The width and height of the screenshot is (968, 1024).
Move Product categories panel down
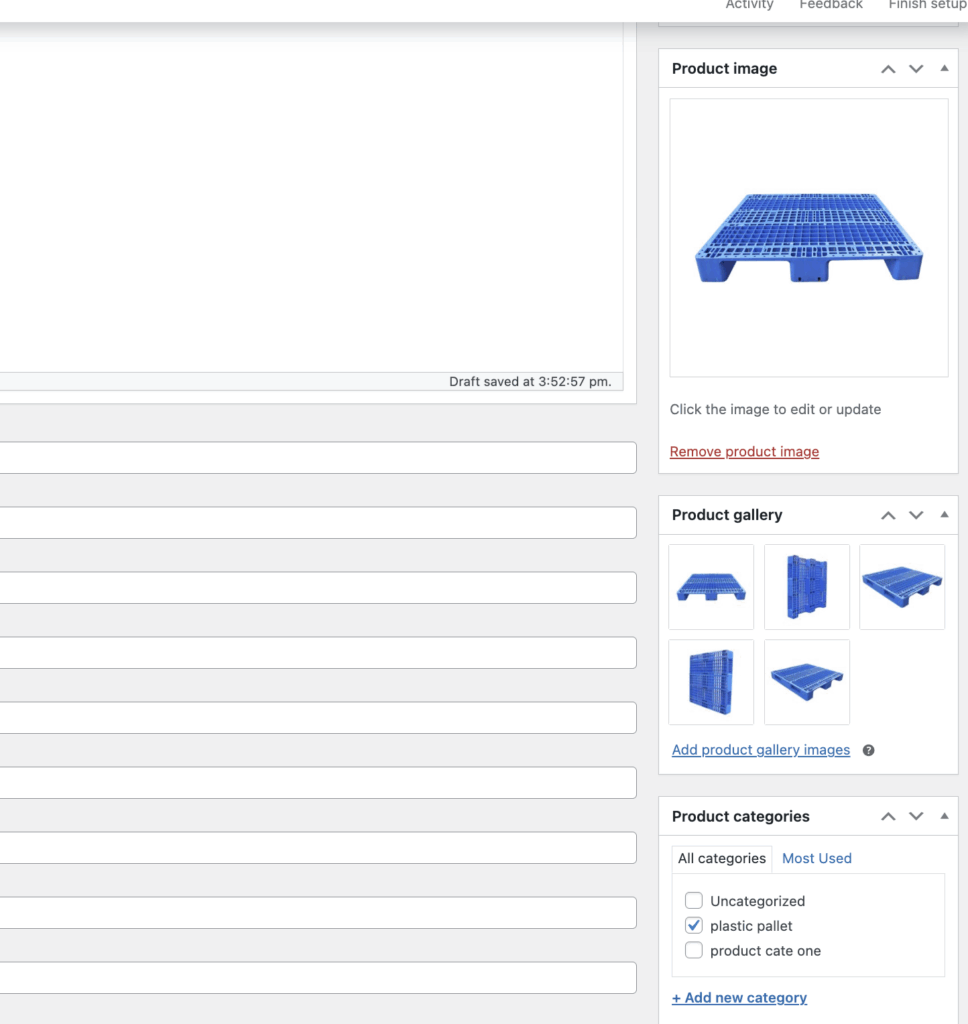pyautogui.click(x=916, y=817)
